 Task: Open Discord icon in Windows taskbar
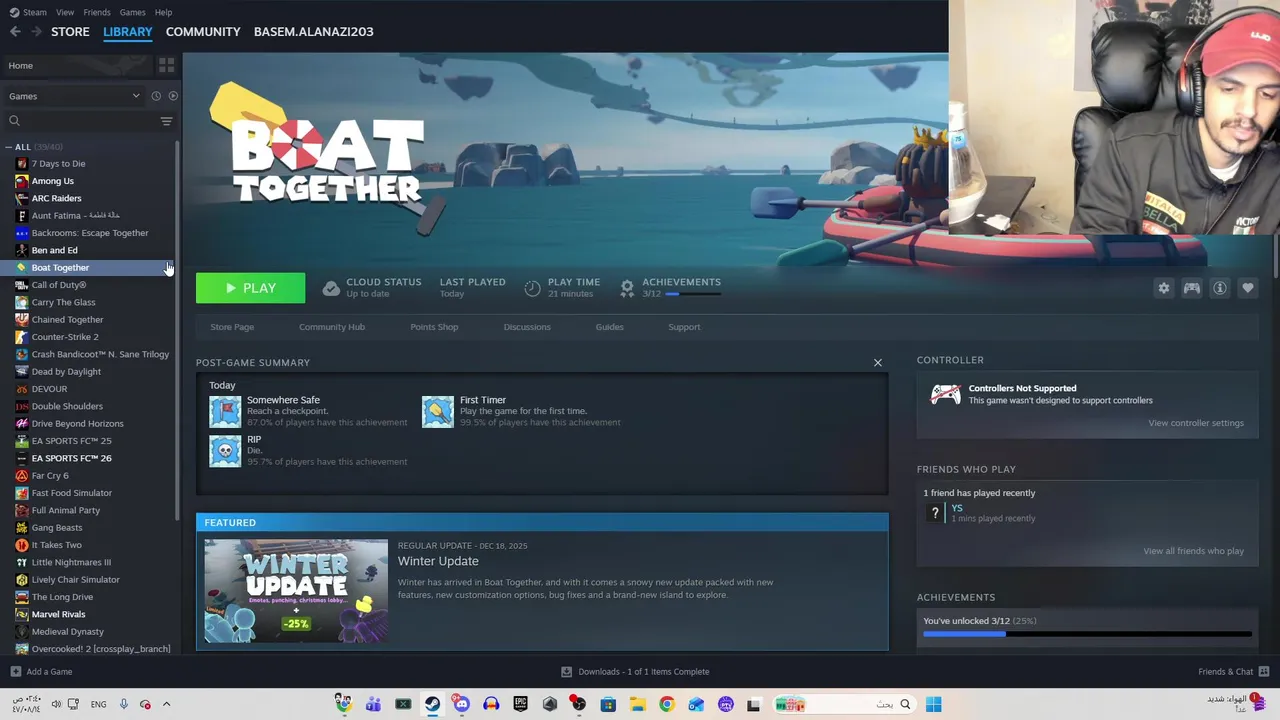(x=461, y=704)
